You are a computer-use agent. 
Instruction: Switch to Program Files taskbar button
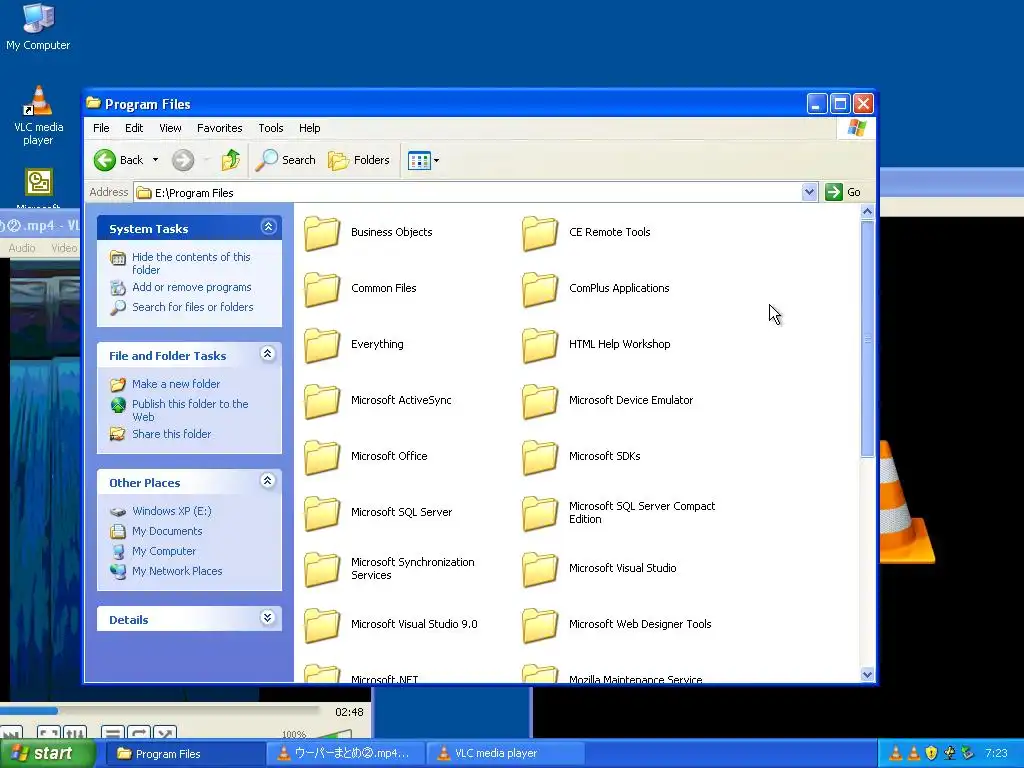(x=184, y=754)
